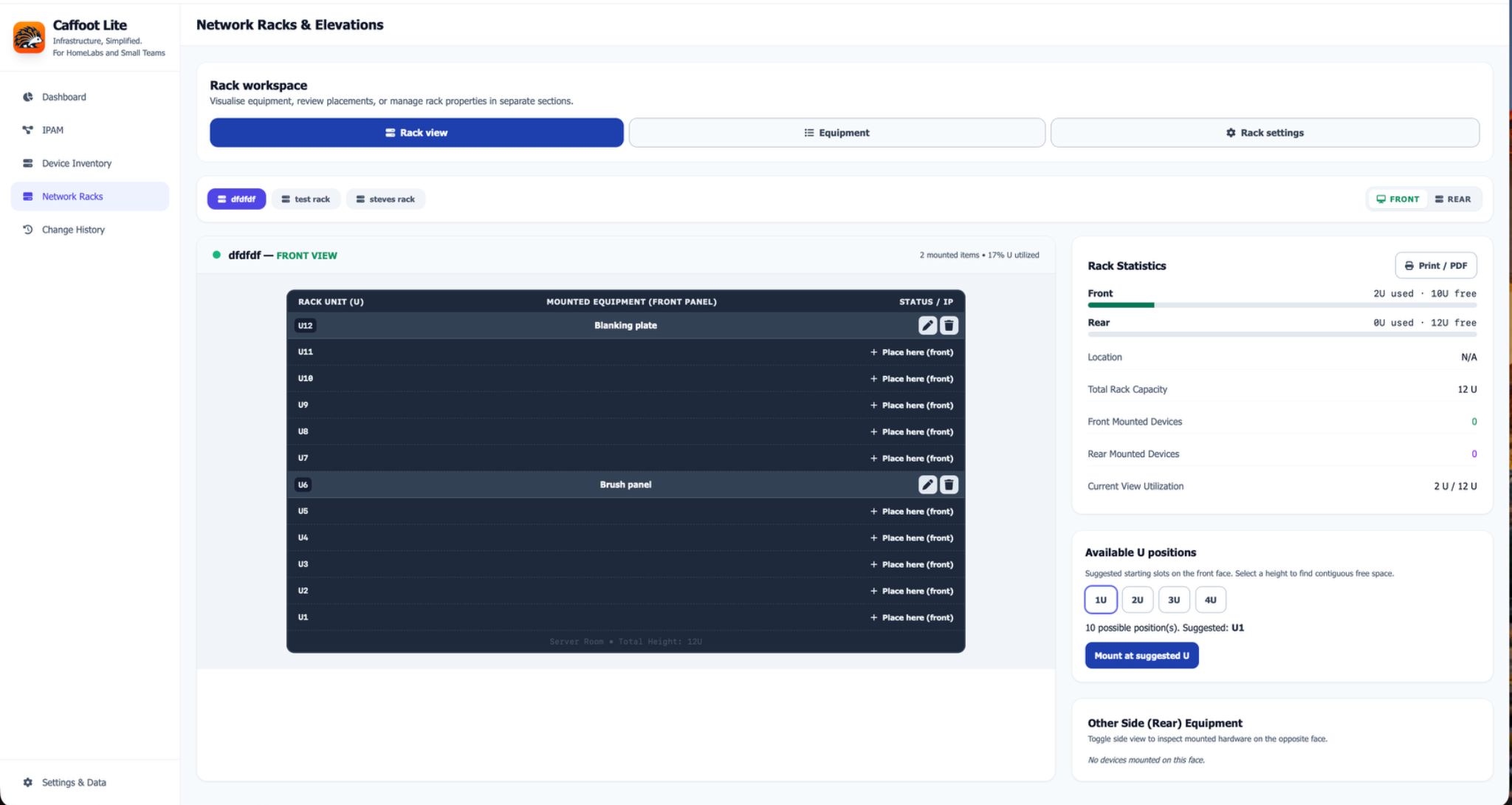Viewport: 1512px width, 805px height.
Task: Delete the Blanking plate at U12
Action: (x=949, y=326)
